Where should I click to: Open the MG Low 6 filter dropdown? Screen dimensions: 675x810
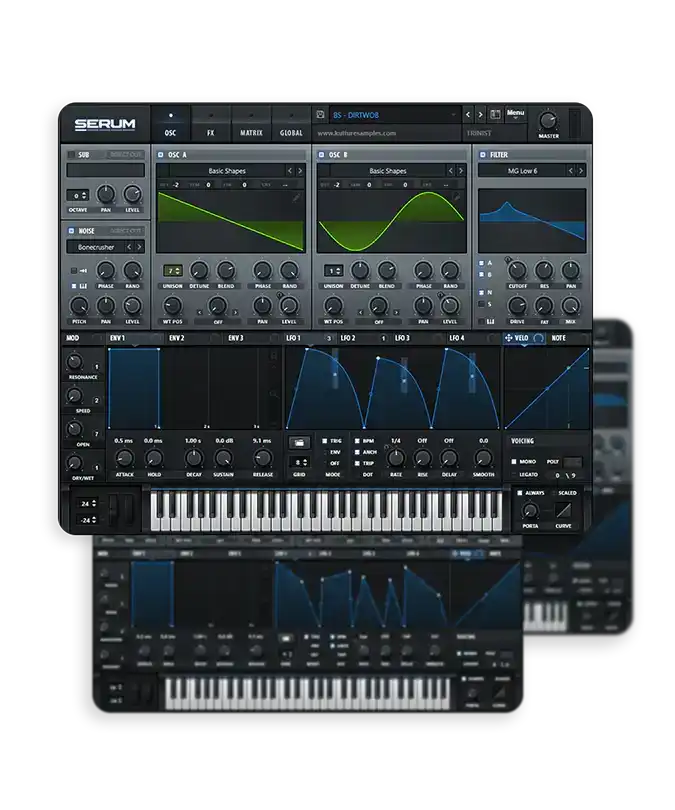point(523,171)
